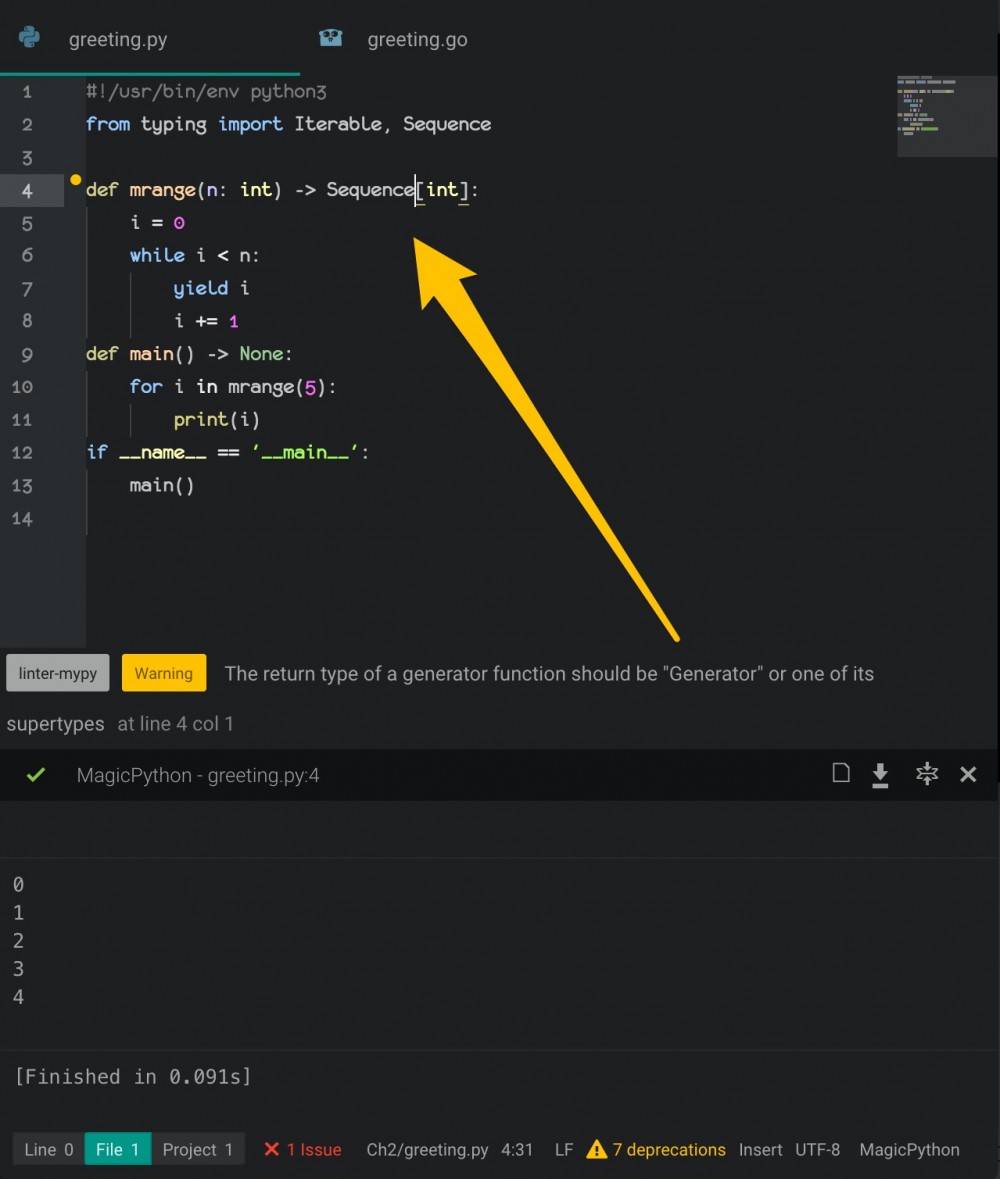Collapse the build output using the collapse icon
Image resolution: width=1000 pixels, height=1179 pixels.
pos(926,773)
